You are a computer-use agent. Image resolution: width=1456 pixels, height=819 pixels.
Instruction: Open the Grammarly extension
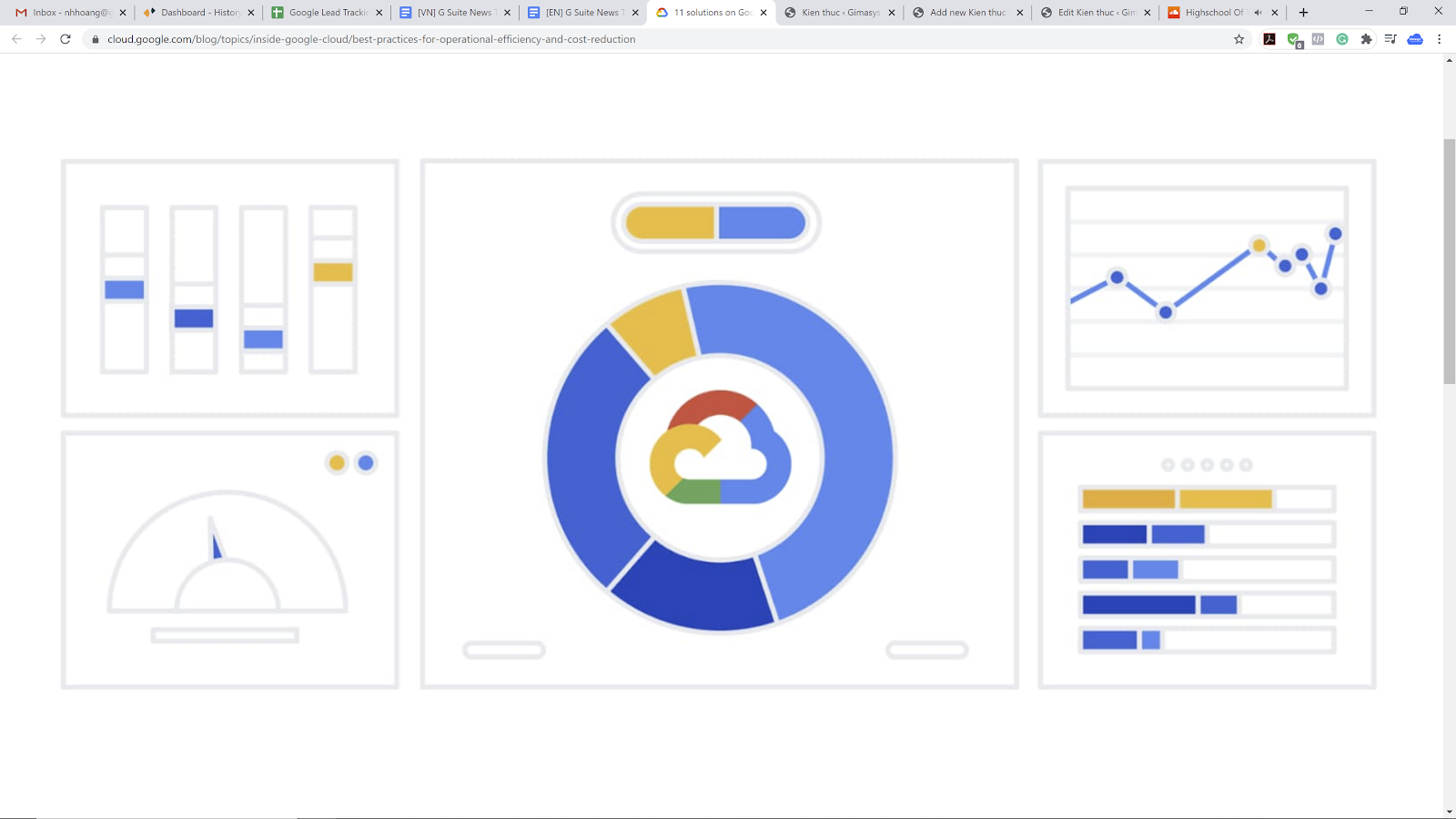point(1342,39)
